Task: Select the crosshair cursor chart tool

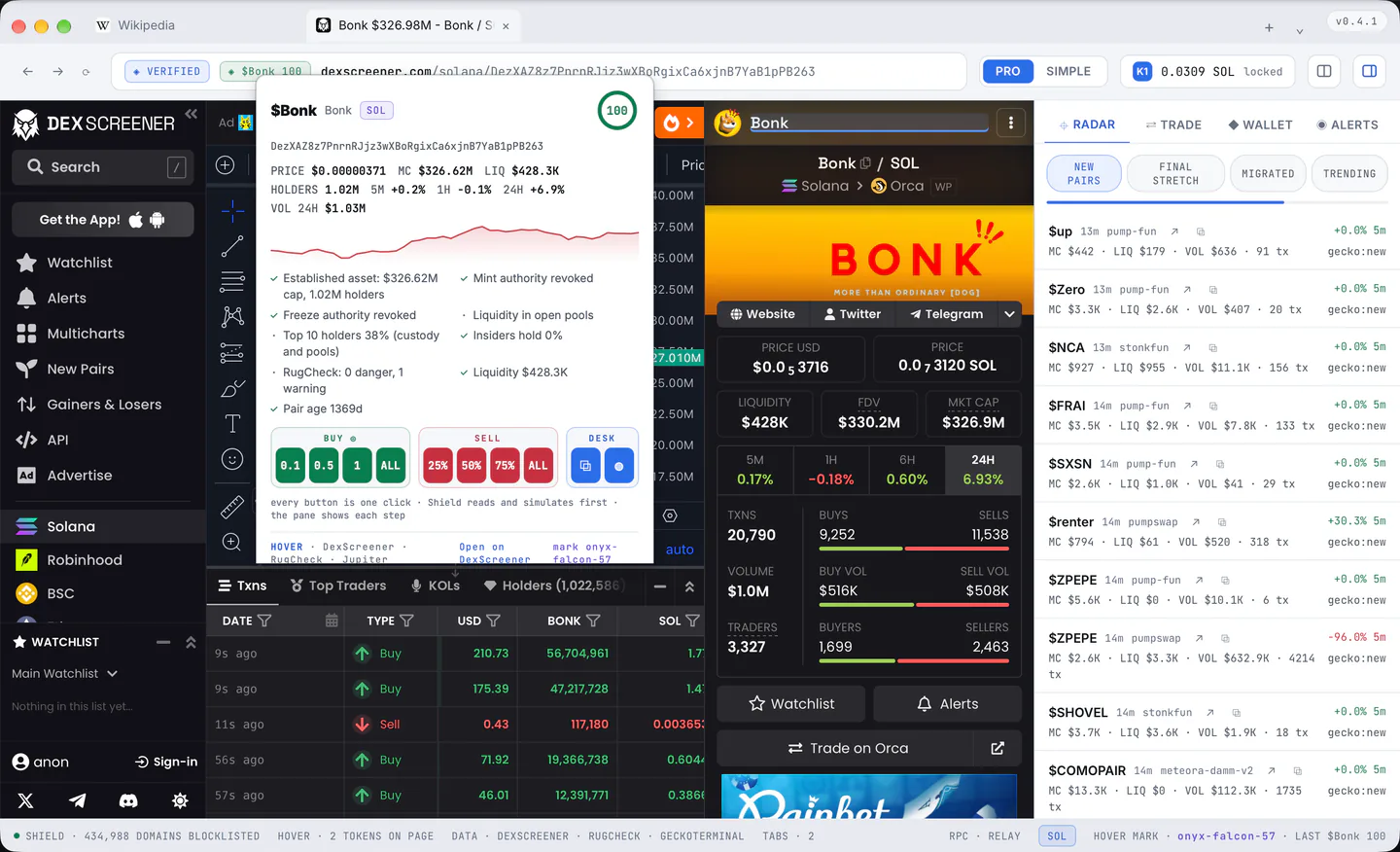Action: coord(232,210)
